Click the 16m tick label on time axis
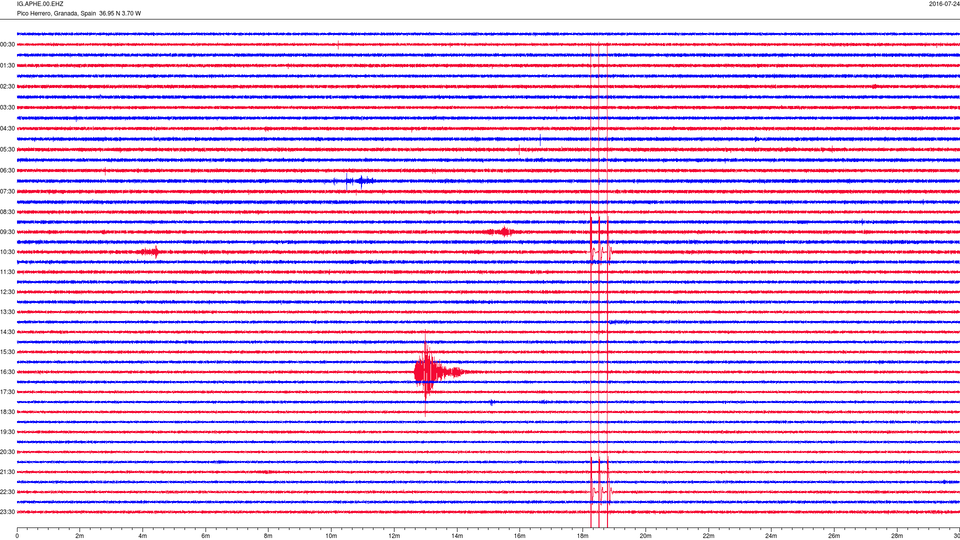The height and width of the screenshot is (540, 960). click(520, 536)
